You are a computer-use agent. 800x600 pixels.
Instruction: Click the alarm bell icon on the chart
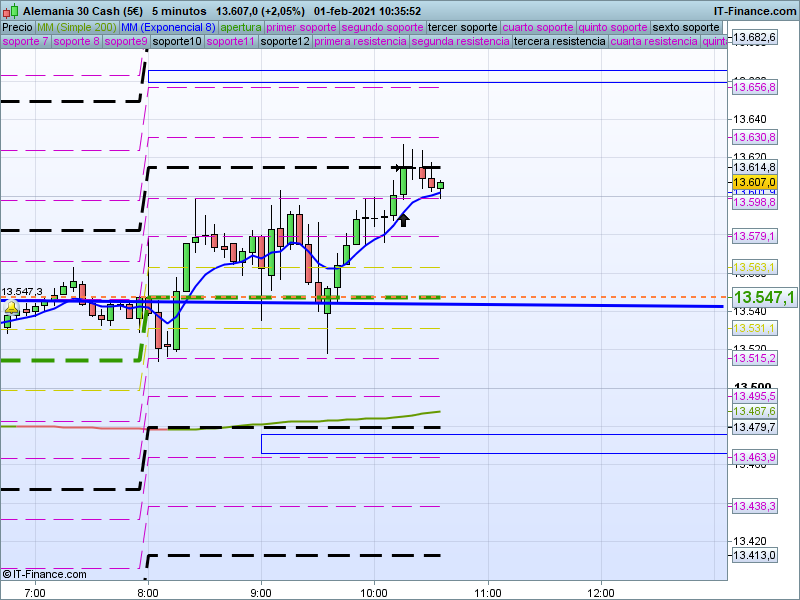(11, 308)
